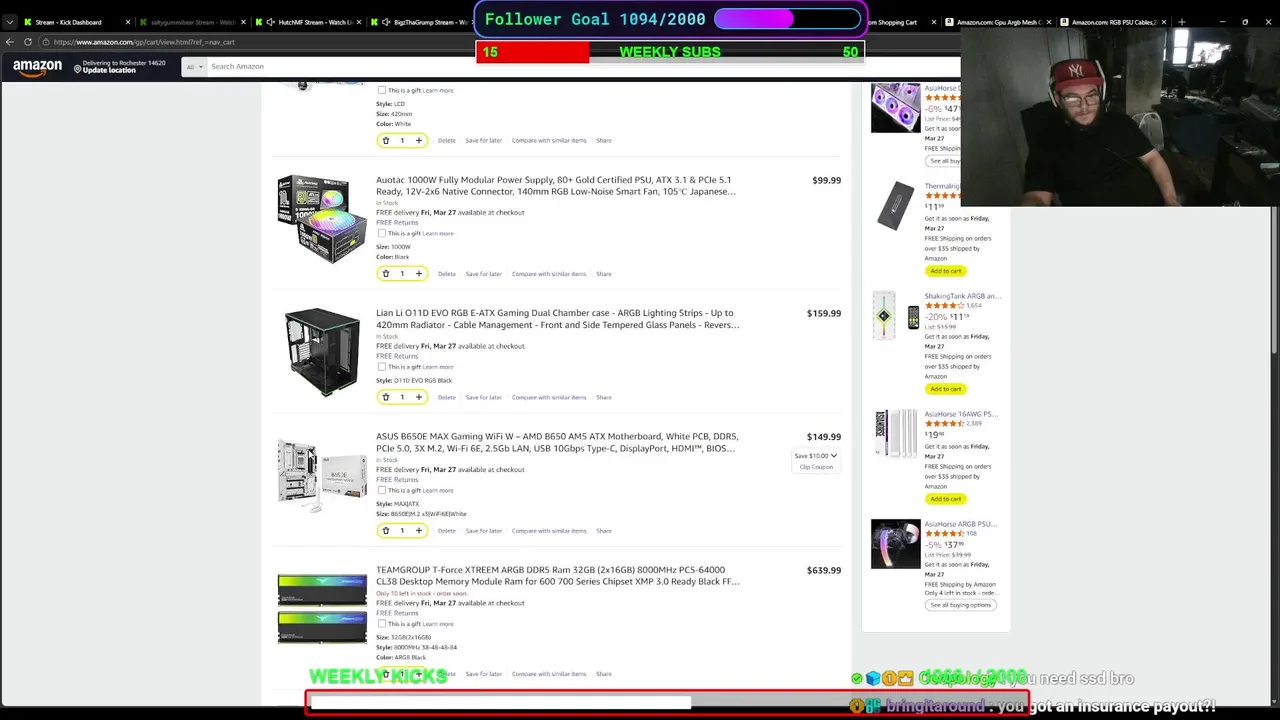Close the Stream - Kick Dashboard tab

click(128, 22)
